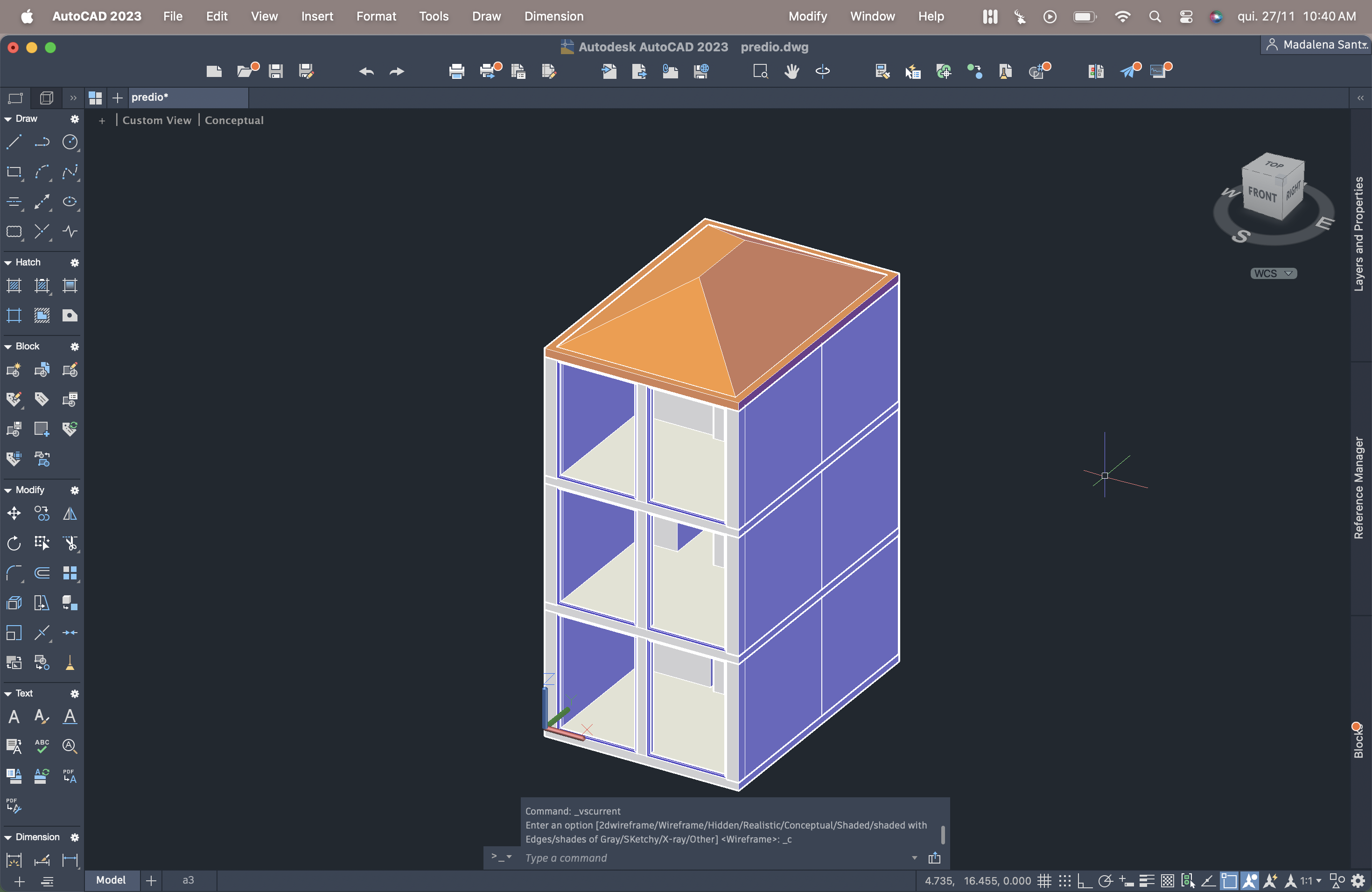Toggle grid display in status bar

coord(1044,880)
